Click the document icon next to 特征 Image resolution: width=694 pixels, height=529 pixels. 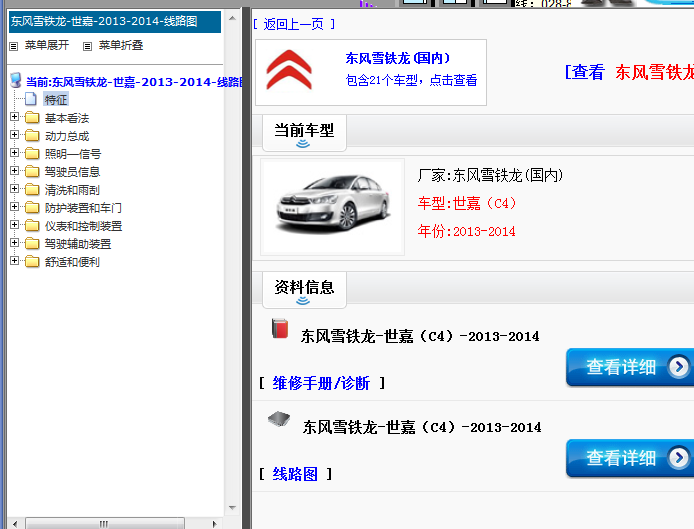point(31,99)
